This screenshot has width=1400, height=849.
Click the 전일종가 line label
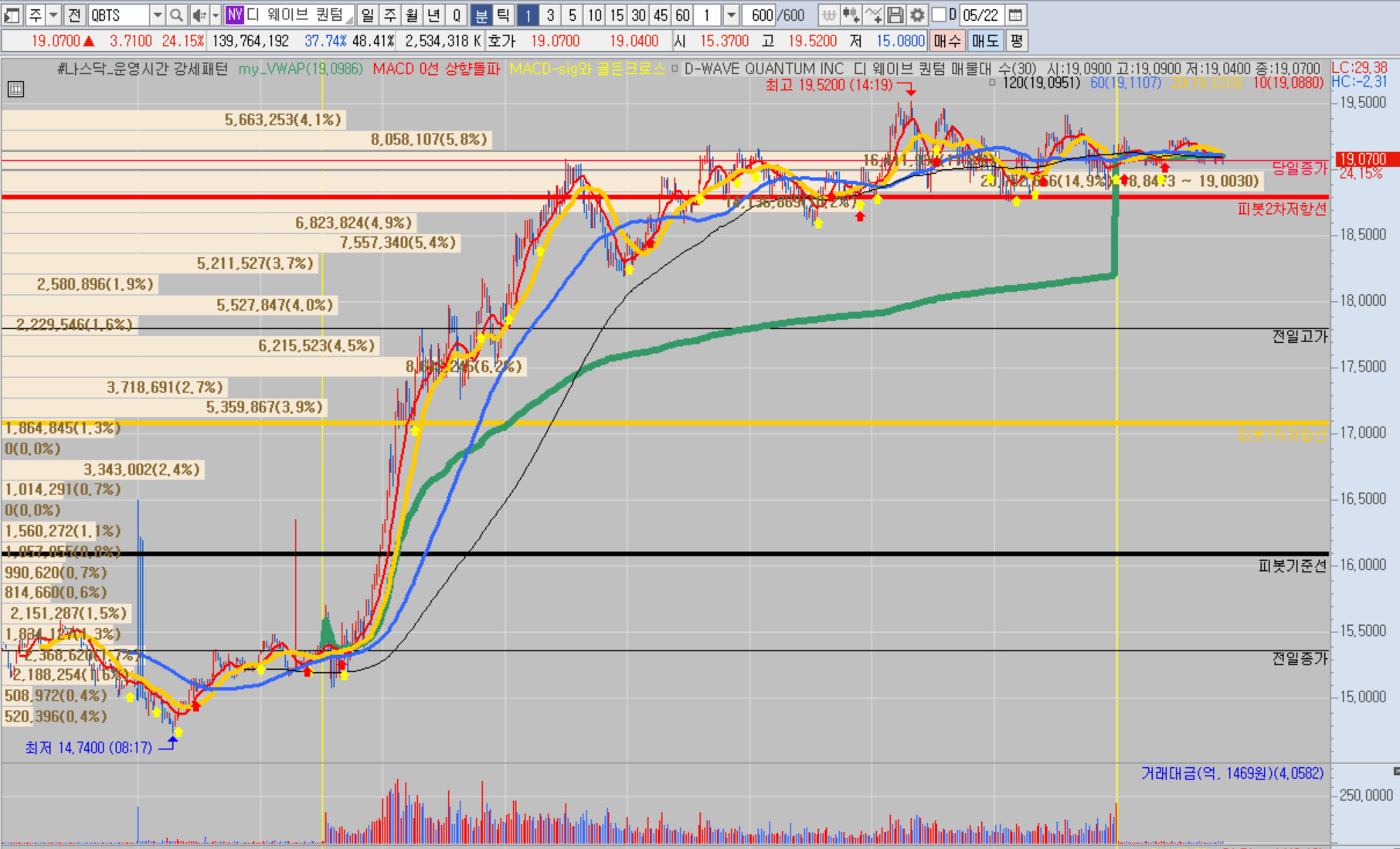coord(1300,658)
